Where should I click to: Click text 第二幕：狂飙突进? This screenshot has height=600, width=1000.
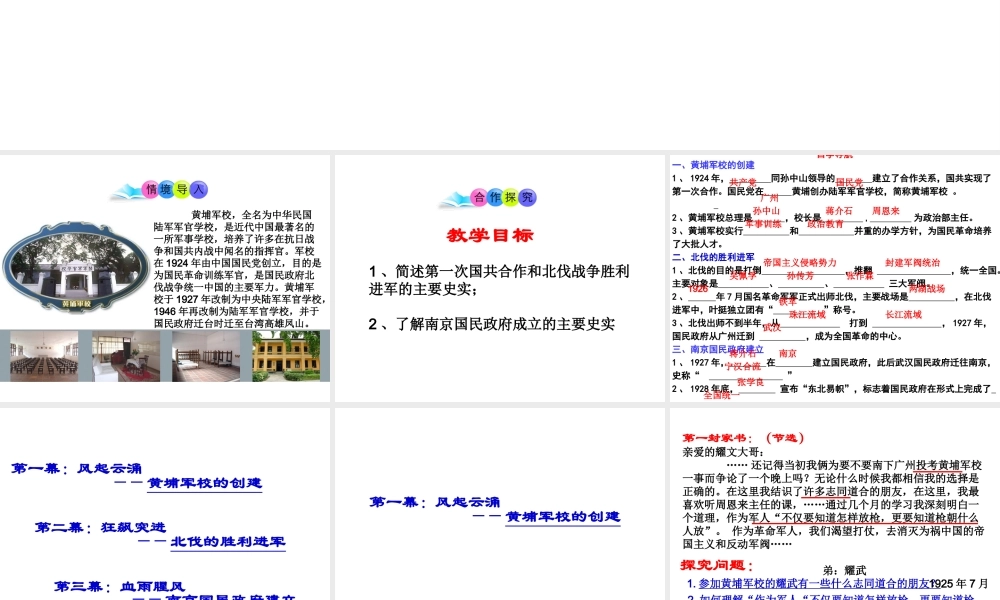click(x=101, y=527)
